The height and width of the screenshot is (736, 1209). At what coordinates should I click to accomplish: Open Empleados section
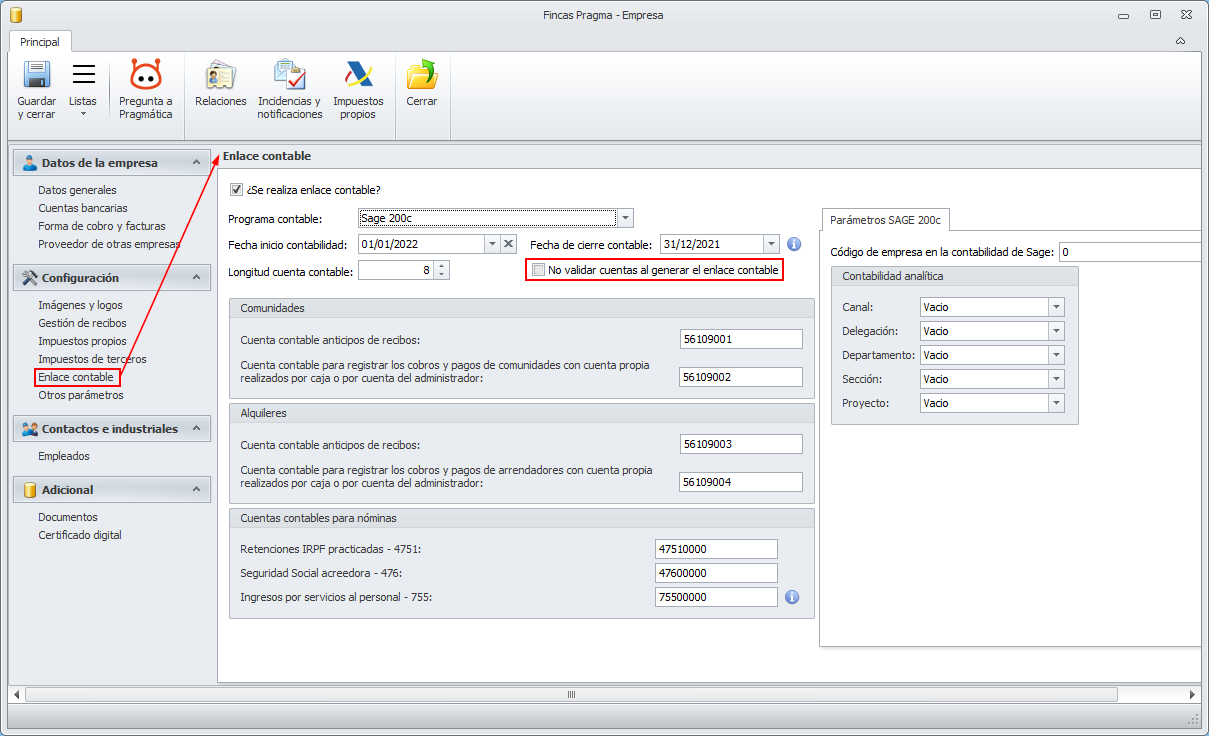point(64,456)
